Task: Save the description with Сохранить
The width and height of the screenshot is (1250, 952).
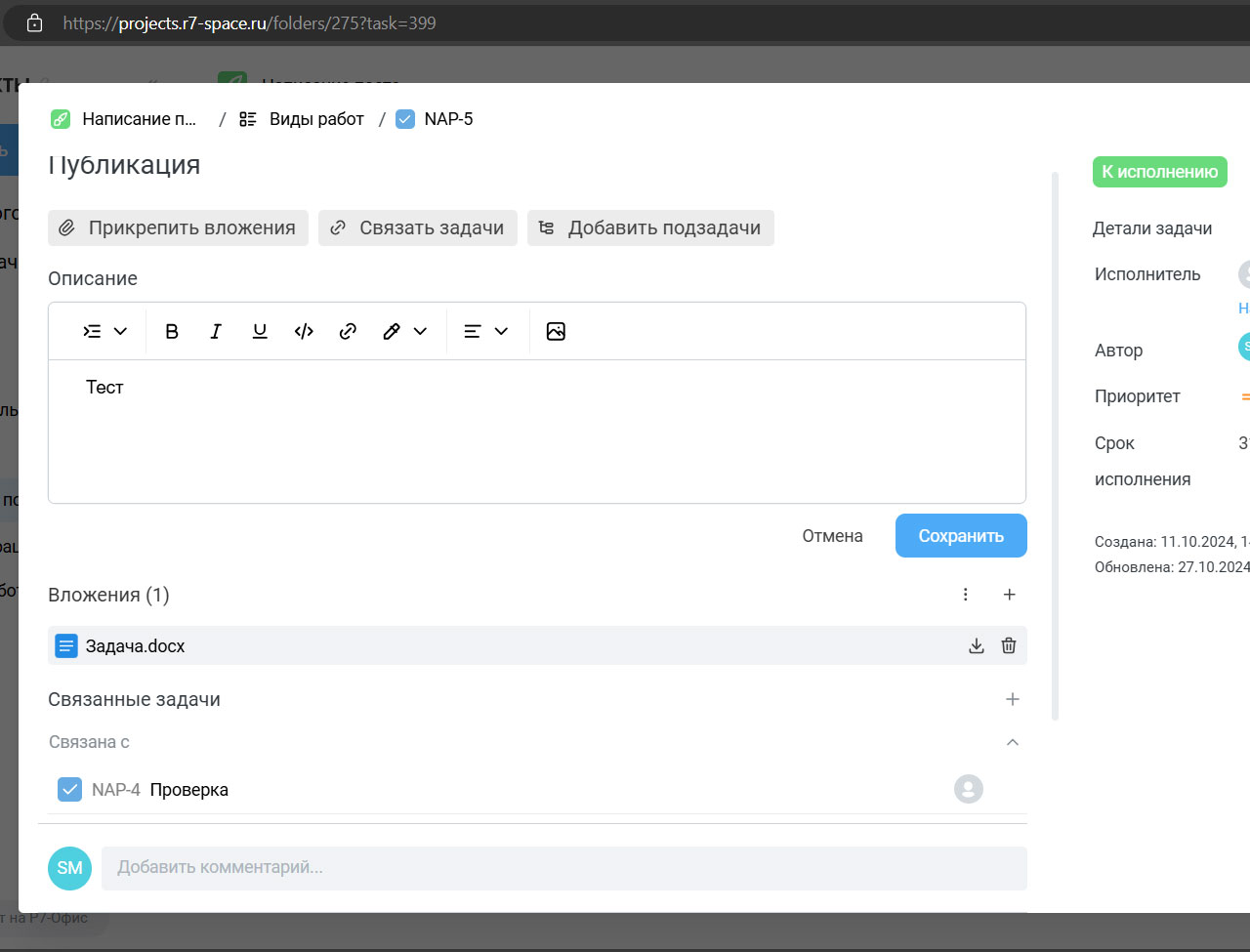Action: pyautogui.click(x=961, y=536)
